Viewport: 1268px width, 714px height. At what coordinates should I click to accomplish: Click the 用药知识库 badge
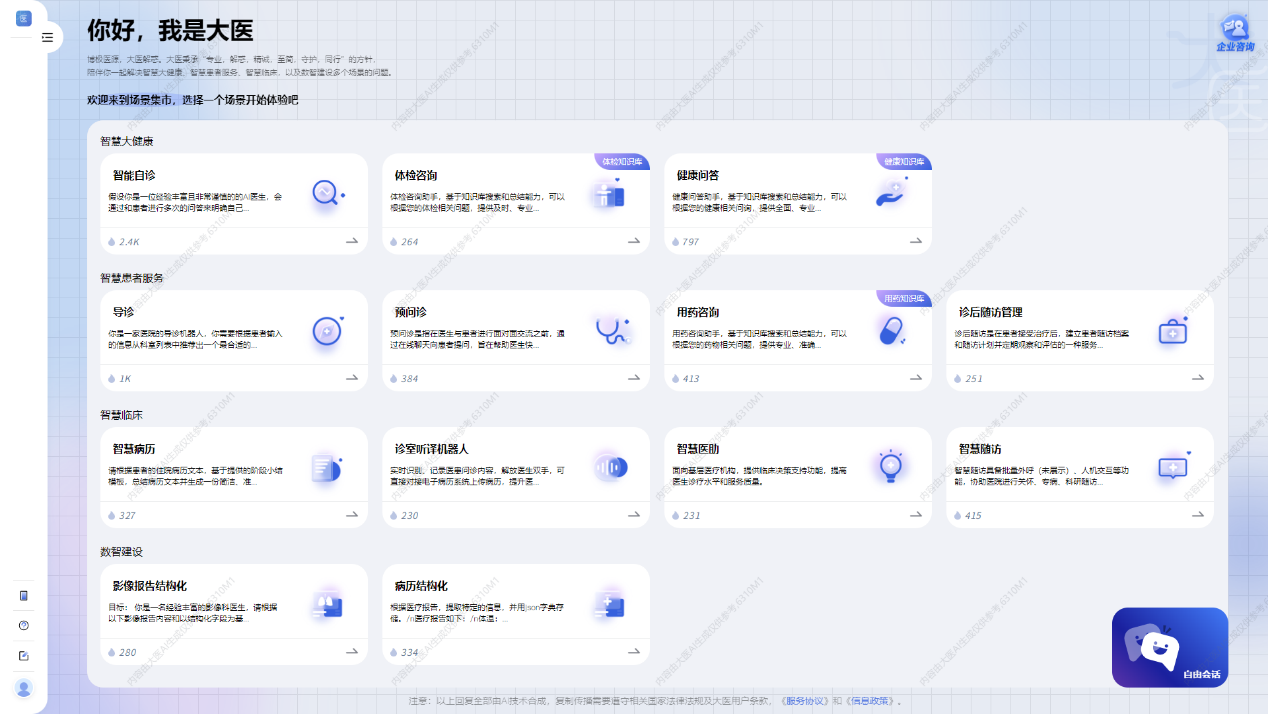pyautogui.click(x=904, y=298)
